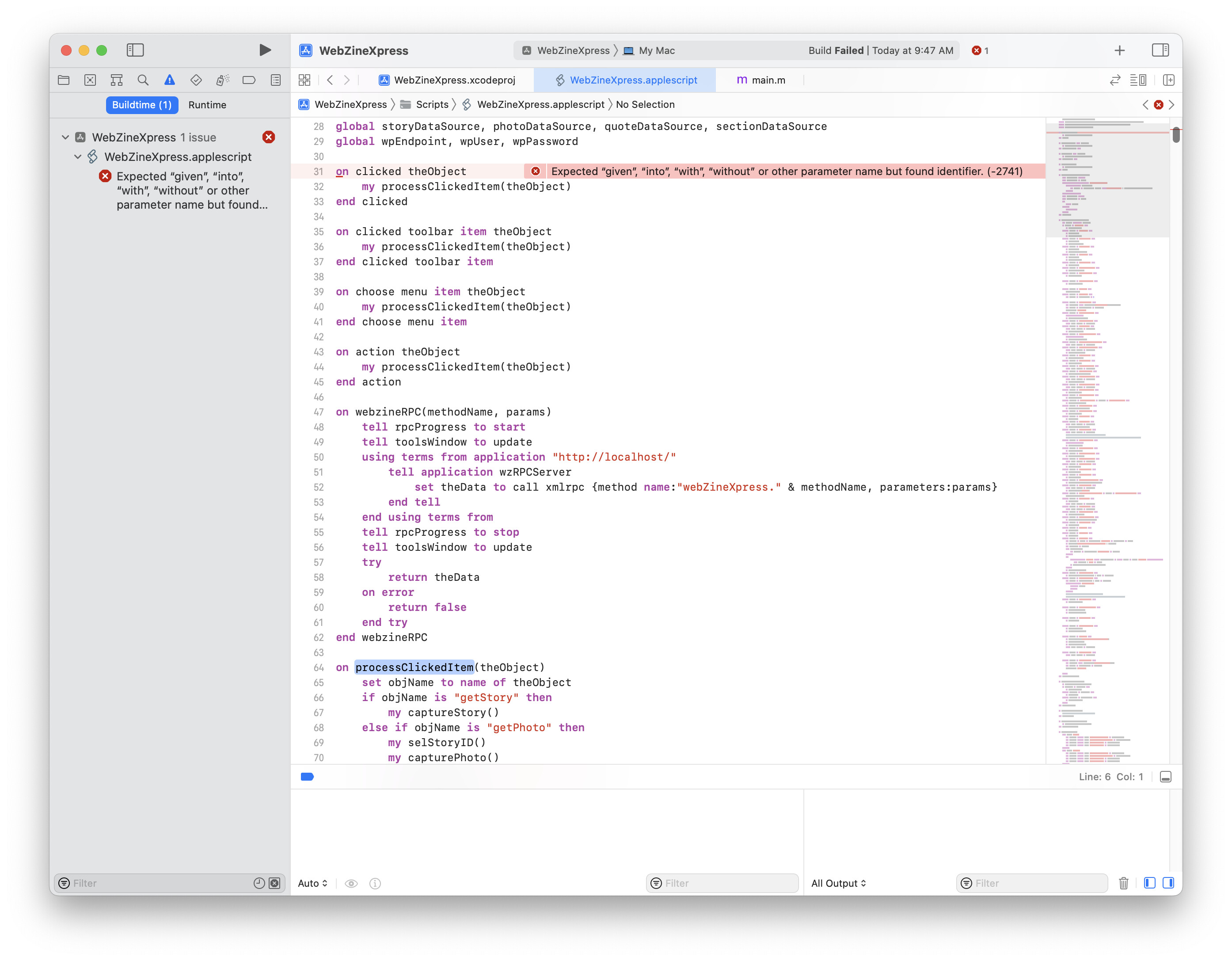Toggle show only errors filter
Viewport: 1232px width, 961px height.
coord(275,883)
